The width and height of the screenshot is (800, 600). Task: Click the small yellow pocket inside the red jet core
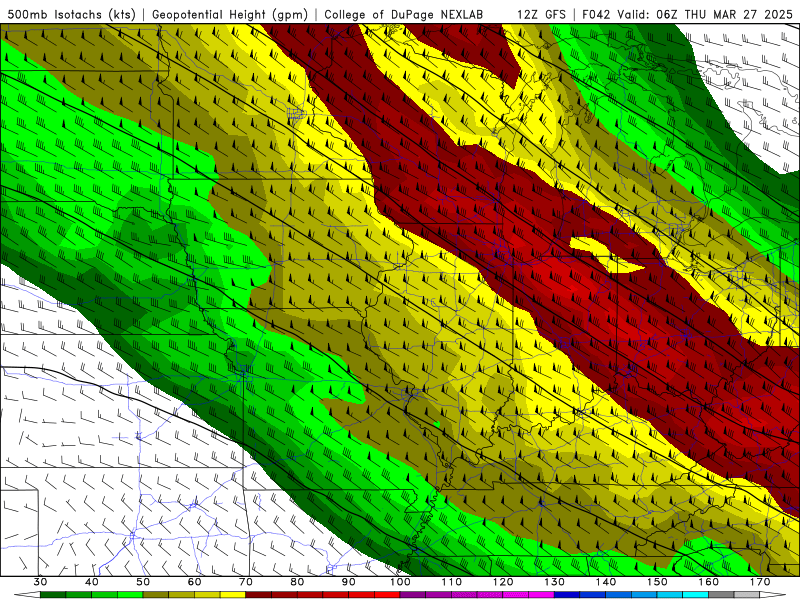coord(605,255)
